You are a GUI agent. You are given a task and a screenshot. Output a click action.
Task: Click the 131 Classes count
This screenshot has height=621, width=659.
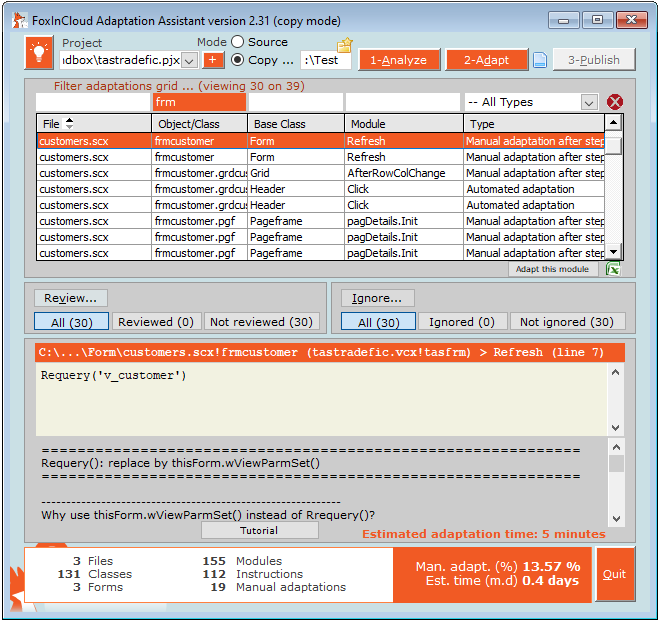click(95, 574)
